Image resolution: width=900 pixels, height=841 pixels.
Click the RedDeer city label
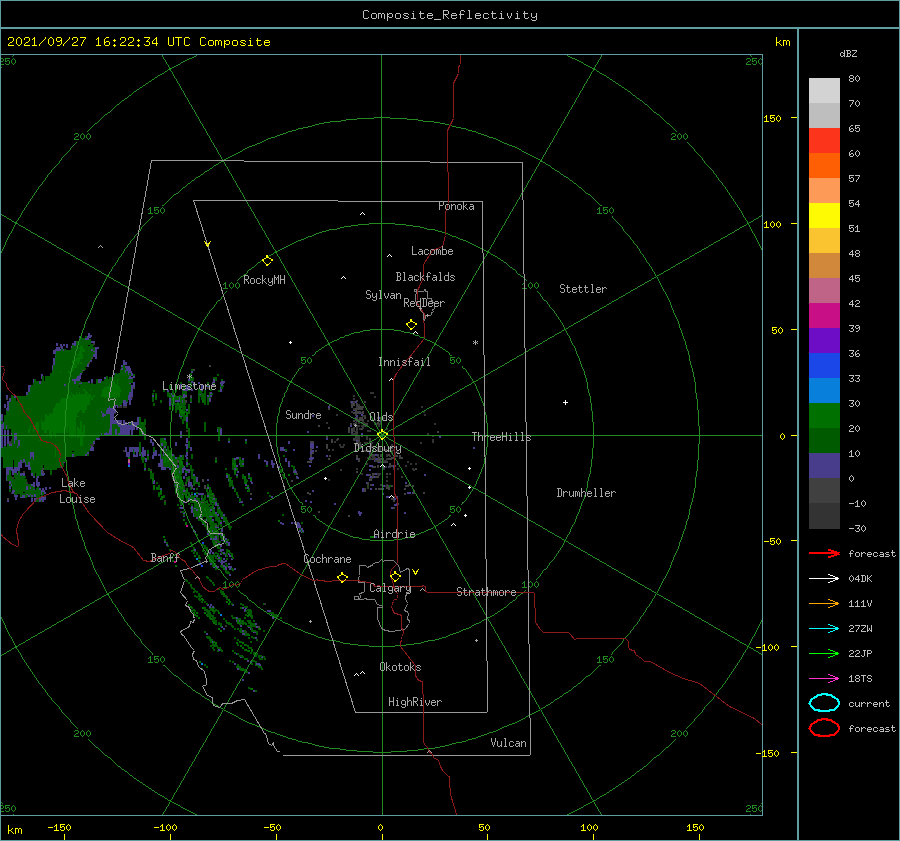[x=424, y=303]
